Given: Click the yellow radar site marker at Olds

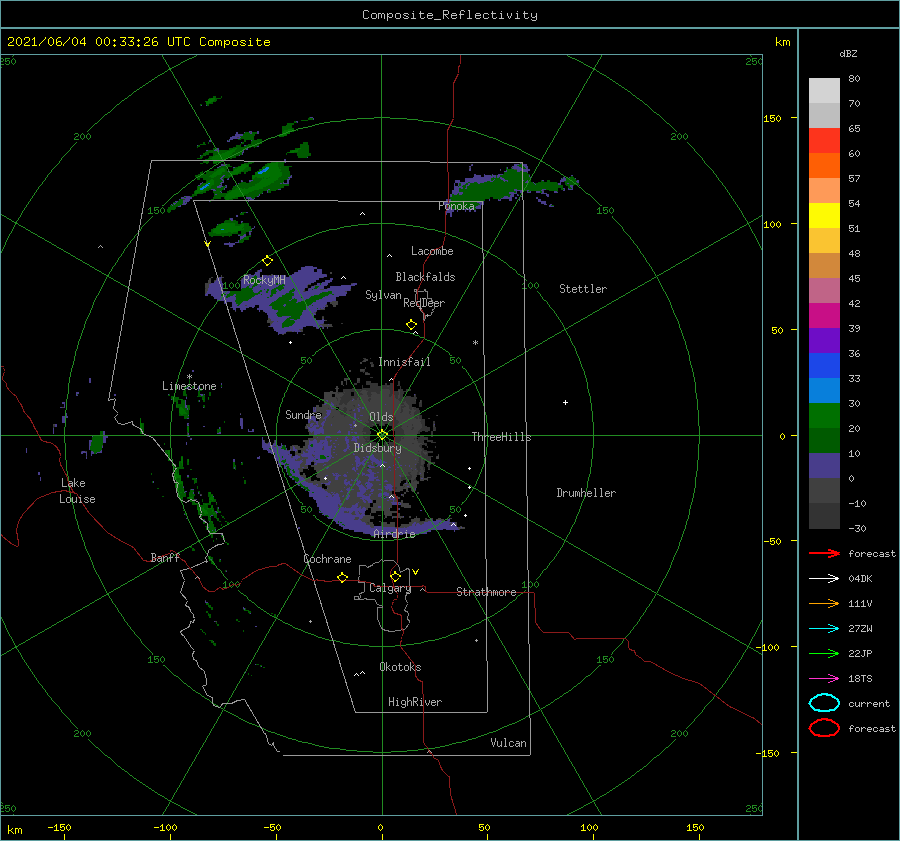Looking at the screenshot, I should 382,435.
